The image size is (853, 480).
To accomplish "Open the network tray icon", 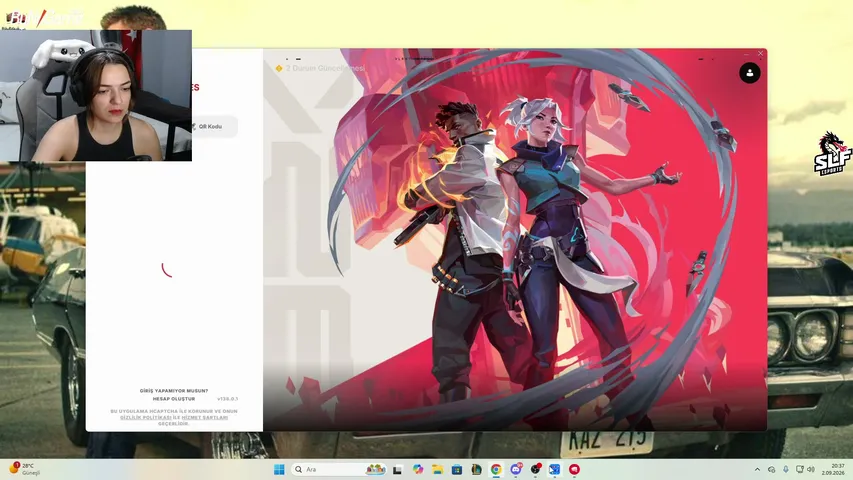I will 800,469.
